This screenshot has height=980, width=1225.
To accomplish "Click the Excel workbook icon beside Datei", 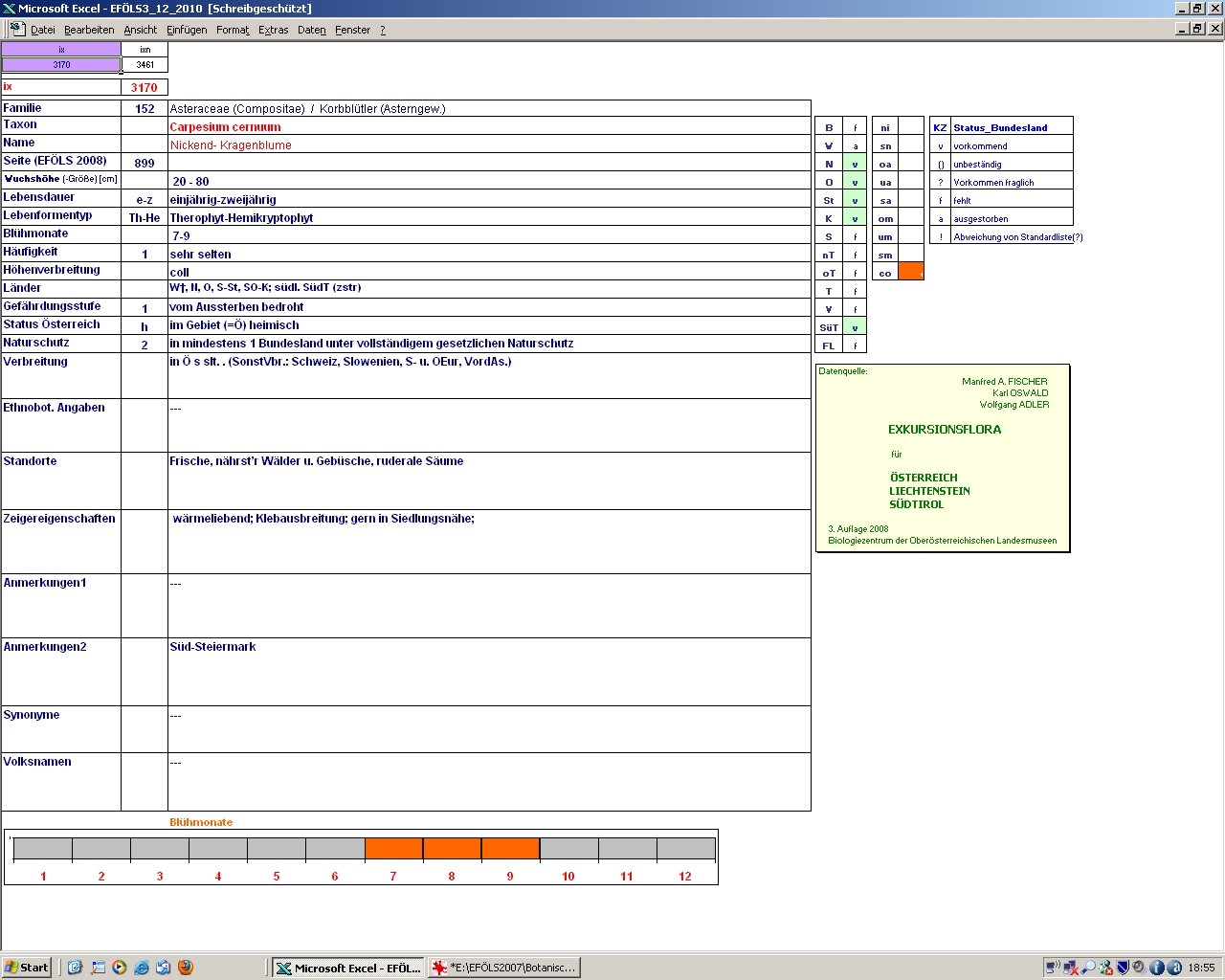I will pos(17,29).
